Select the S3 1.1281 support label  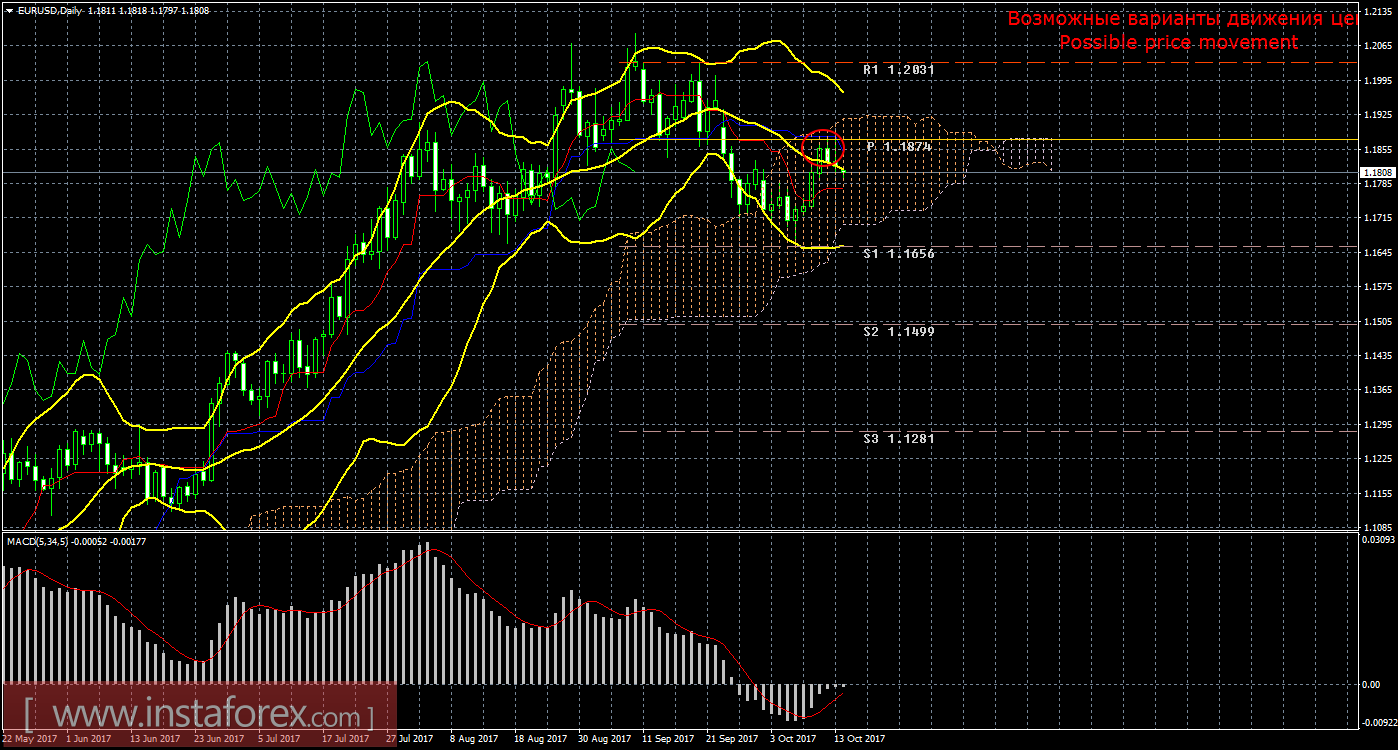point(898,437)
